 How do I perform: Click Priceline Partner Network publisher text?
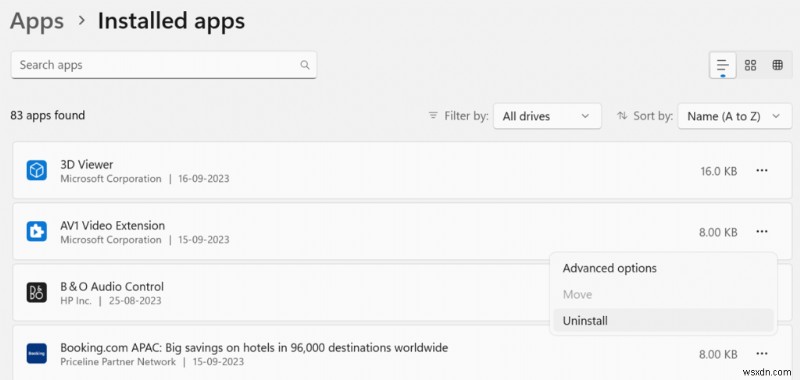coord(118,362)
